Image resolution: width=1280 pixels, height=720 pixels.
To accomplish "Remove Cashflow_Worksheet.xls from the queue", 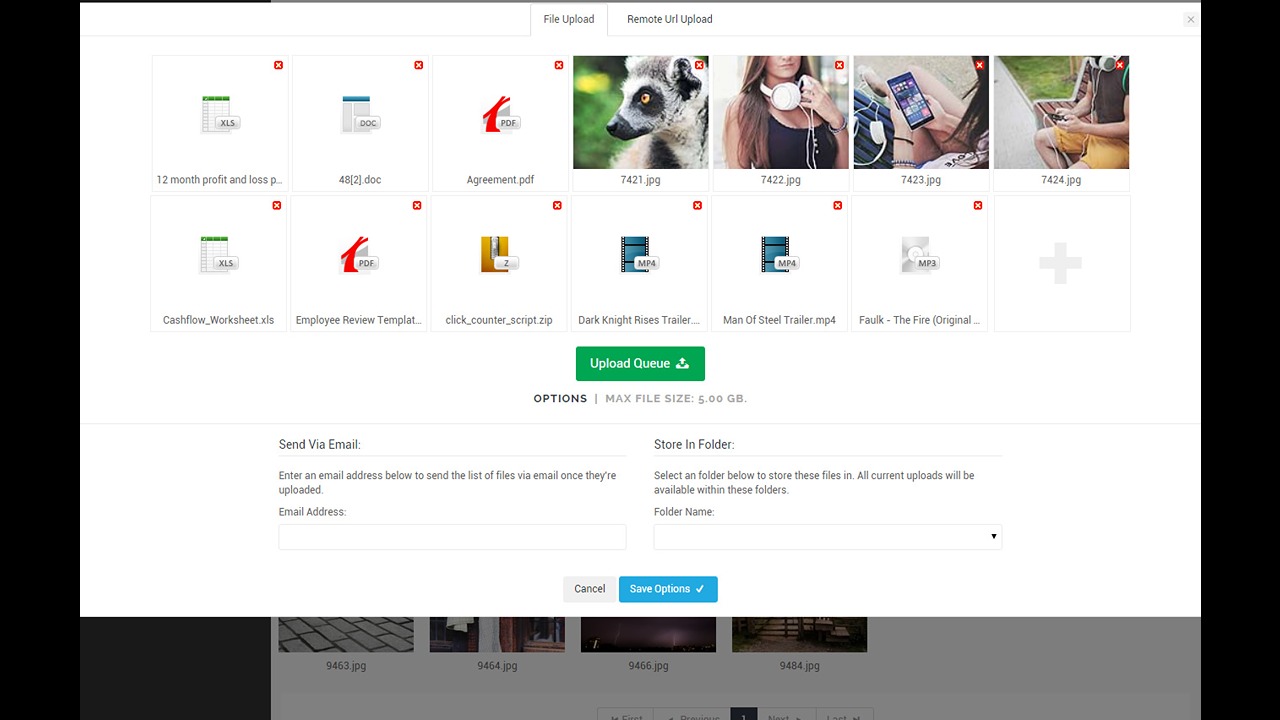I will [x=277, y=205].
